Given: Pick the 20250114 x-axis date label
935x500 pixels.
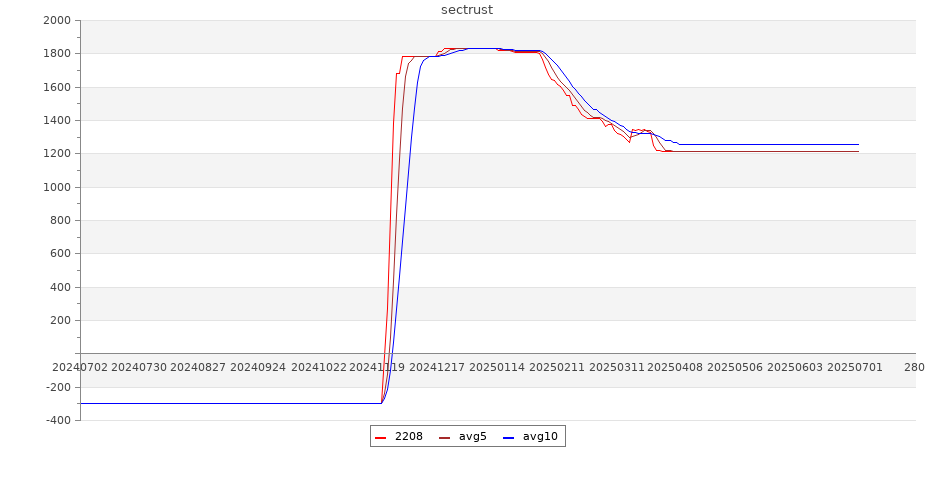Looking at the screenshot, I should tap(496, 367).
